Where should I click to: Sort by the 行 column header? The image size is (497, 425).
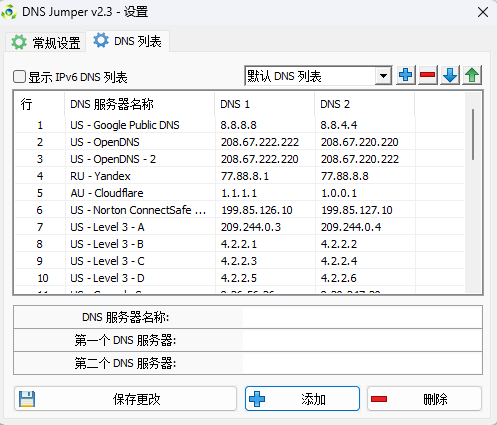tap(40, 104)
